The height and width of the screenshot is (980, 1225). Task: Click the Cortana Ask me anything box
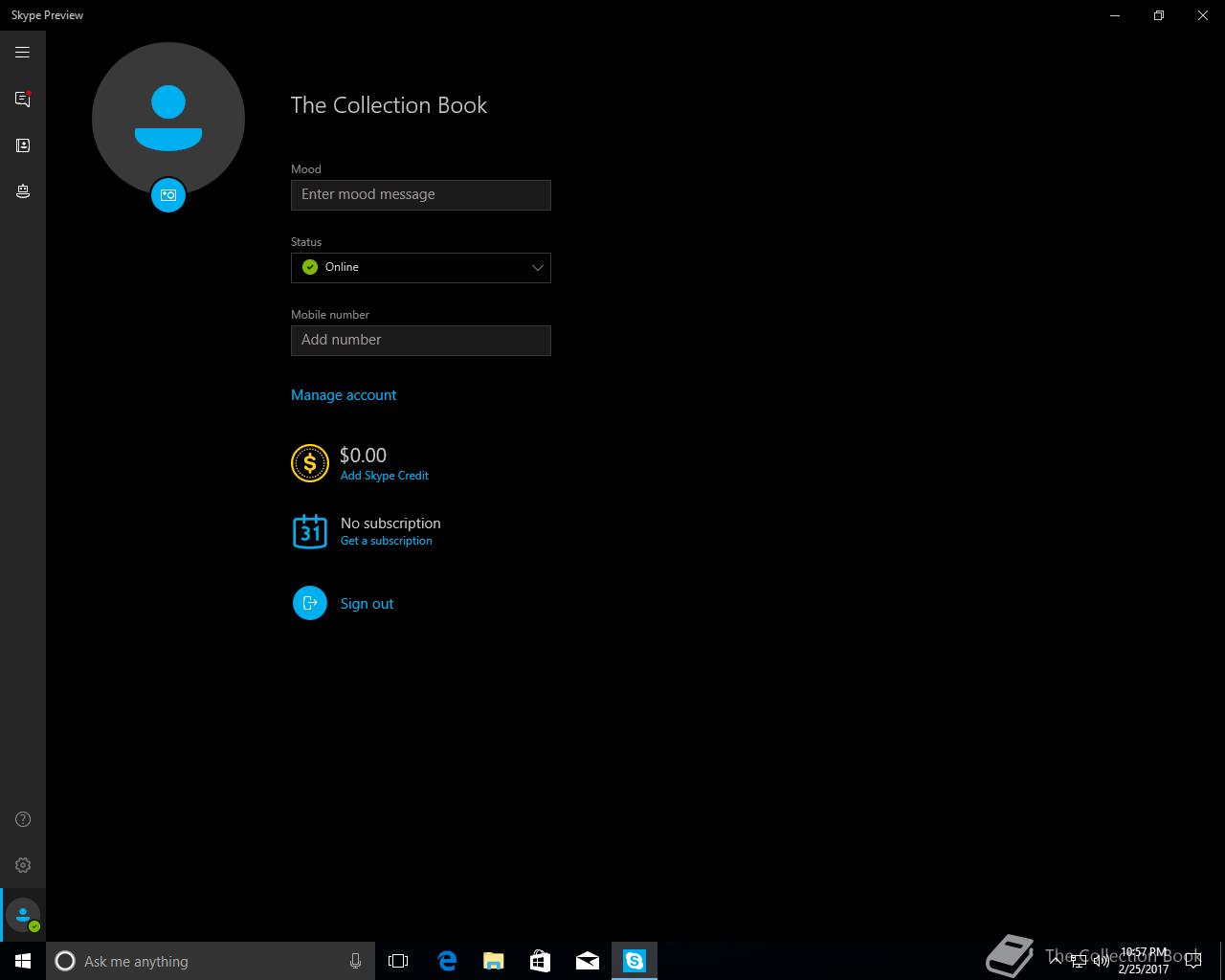click(x=210, y=961)
